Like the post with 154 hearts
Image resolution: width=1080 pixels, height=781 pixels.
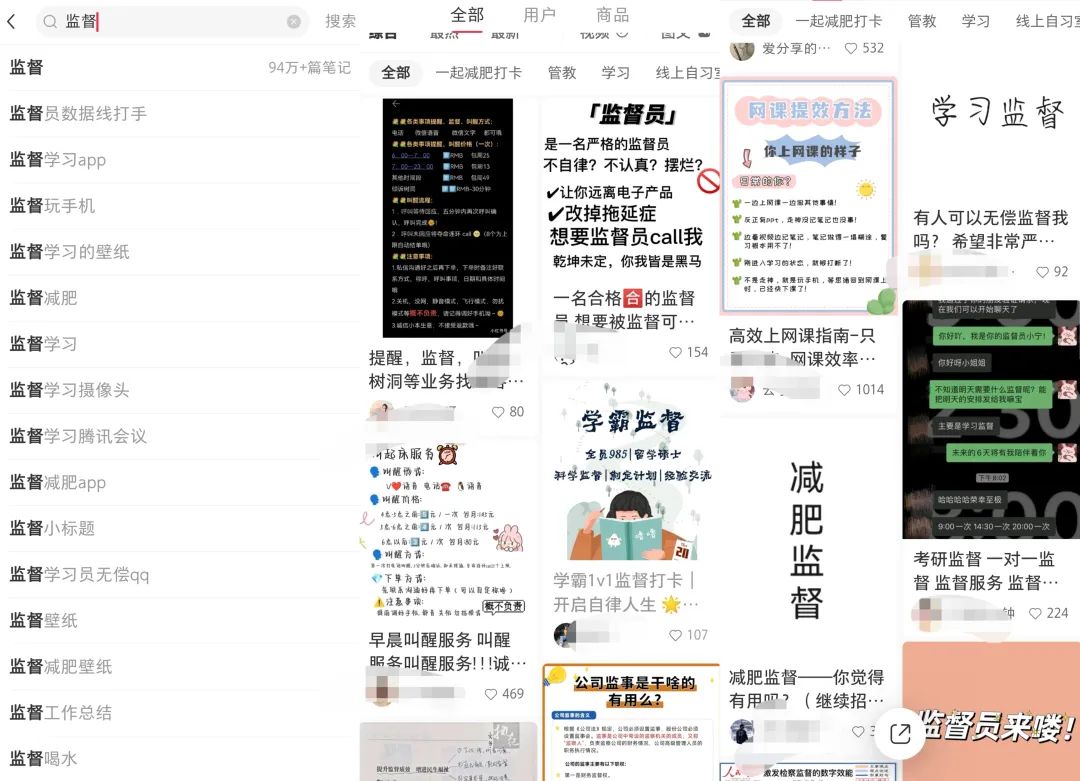pos(676,352)
